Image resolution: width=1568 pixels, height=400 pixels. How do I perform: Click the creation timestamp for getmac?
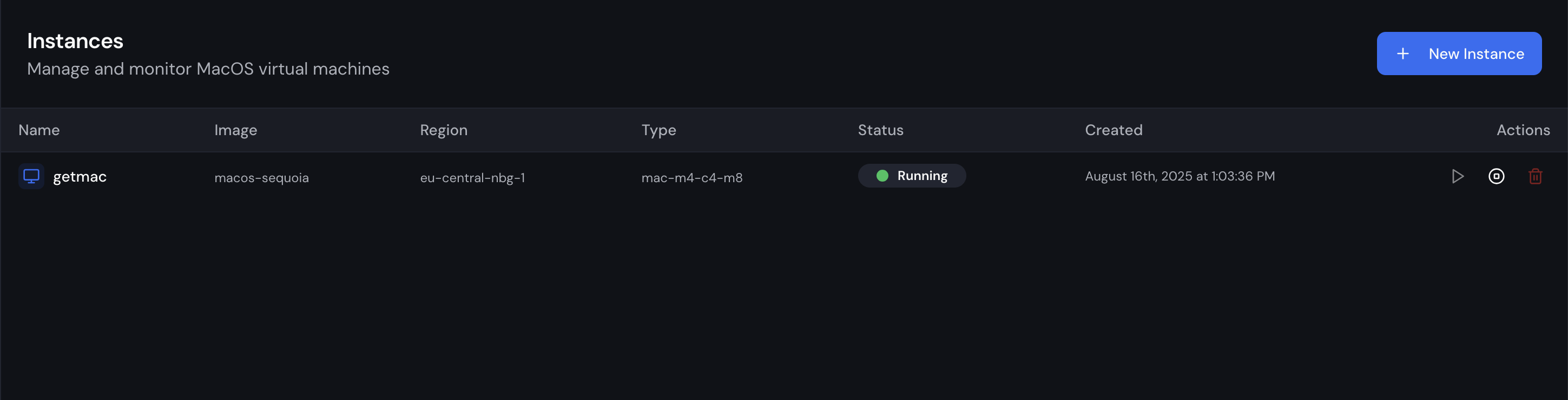pyautogui.click(x=1180, y=176)
